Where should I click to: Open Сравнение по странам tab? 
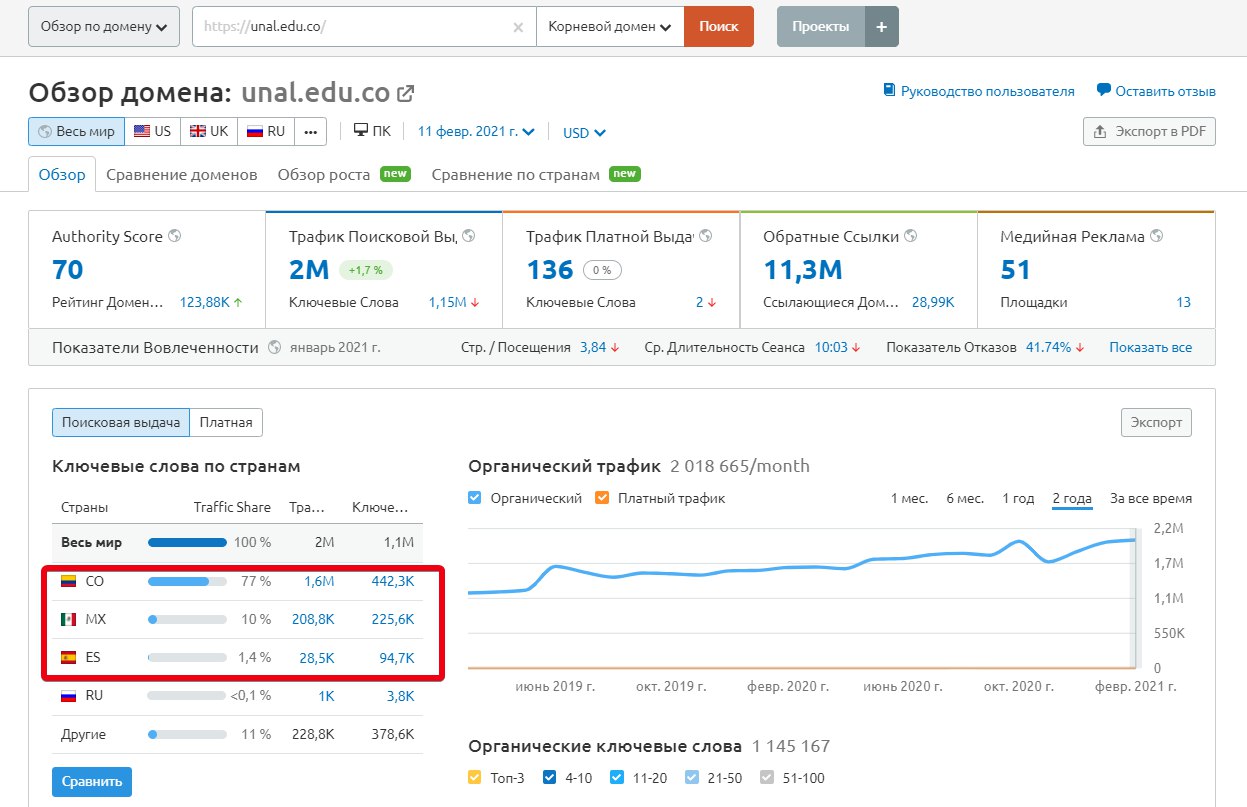[536, 174]
